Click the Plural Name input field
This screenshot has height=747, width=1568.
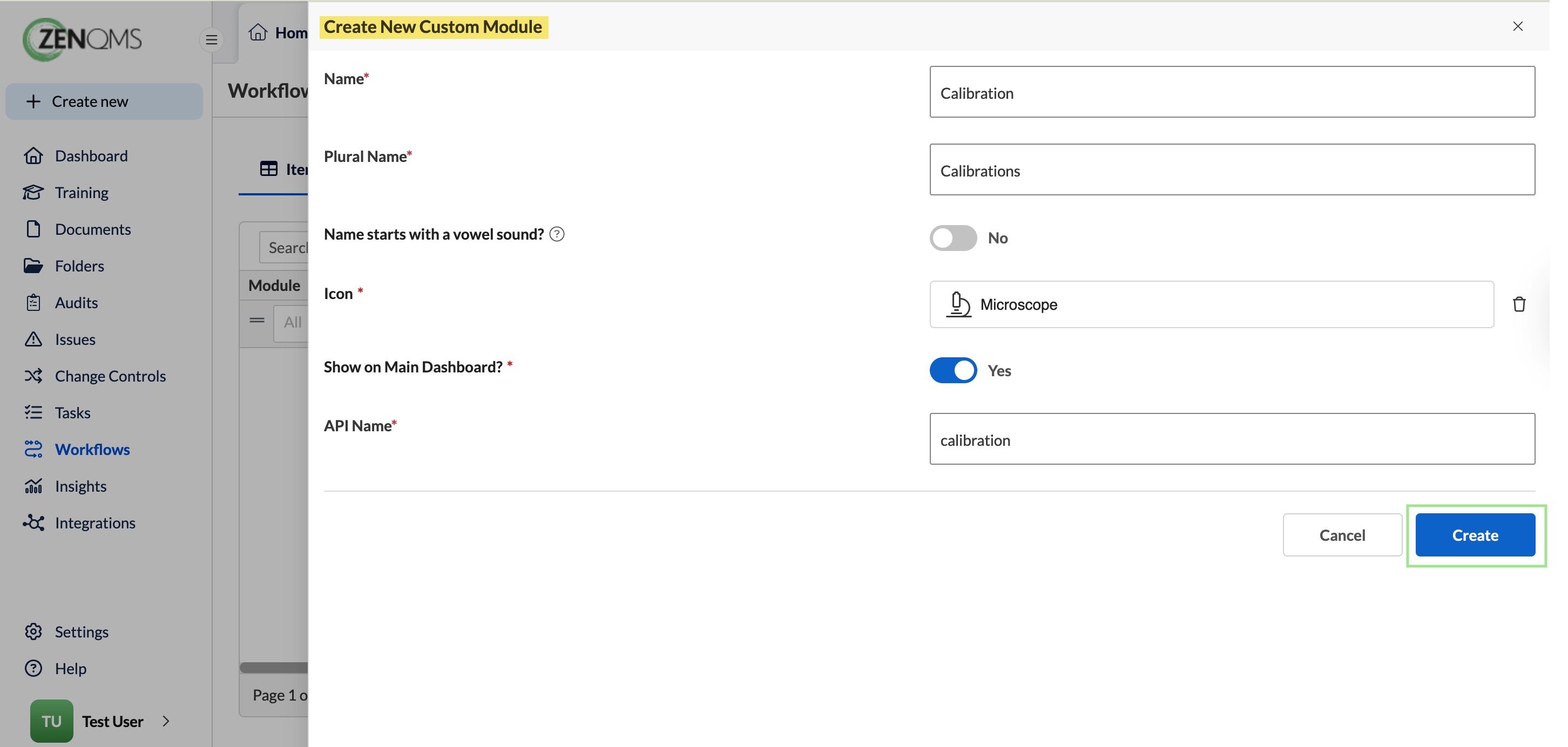1232,169
